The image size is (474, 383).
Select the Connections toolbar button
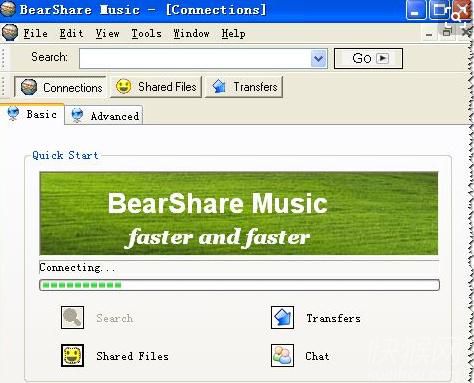pyautogui.click(x=61, y=87)
